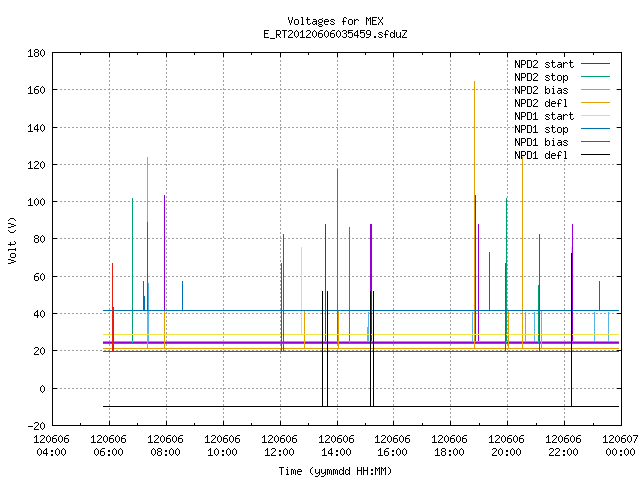This screenshot has width=640, height=480.
Task: Click the x-axis tick label 120606 18:00
Action: click(449, 446)
